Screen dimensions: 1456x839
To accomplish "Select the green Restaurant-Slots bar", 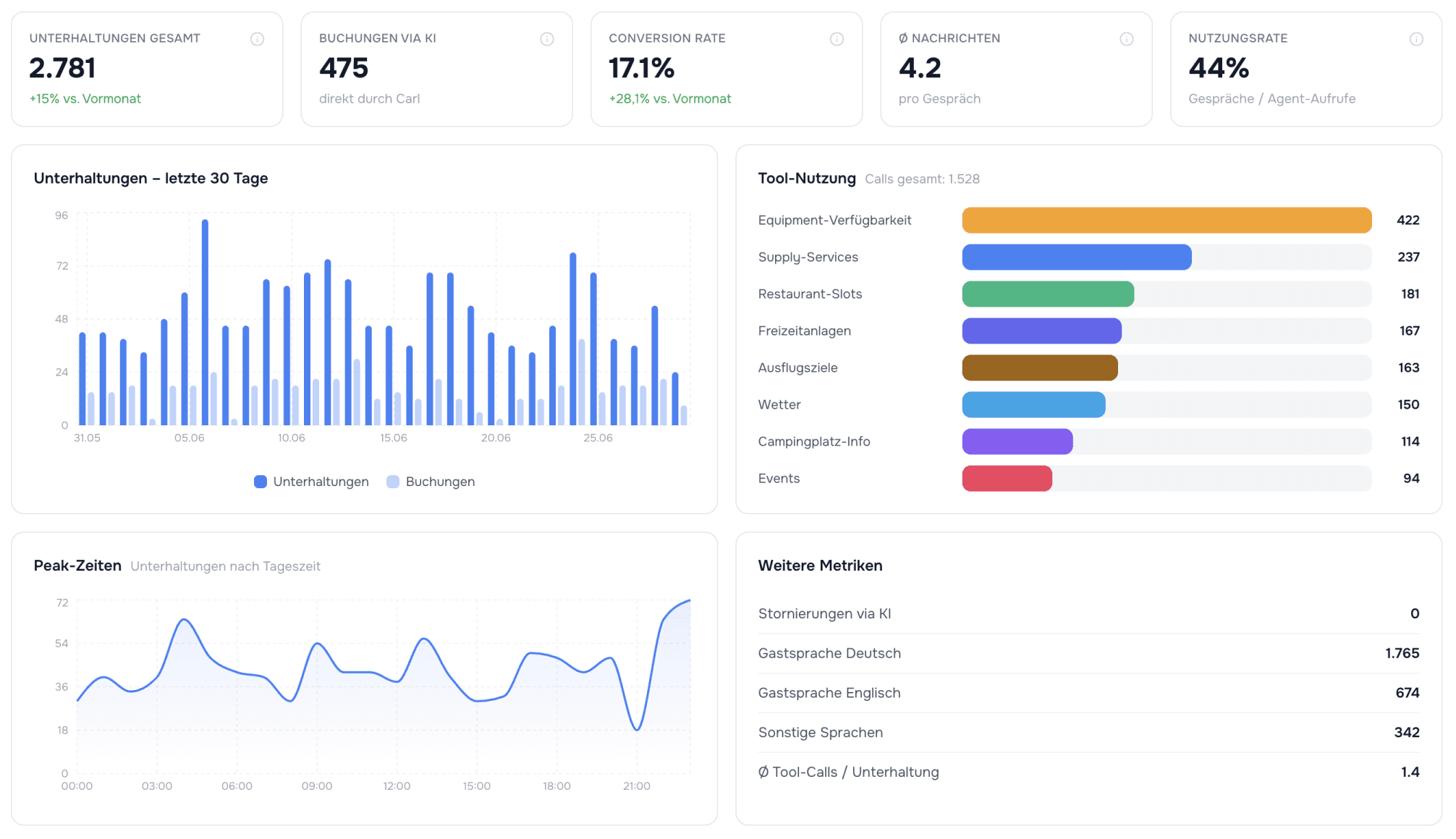I will coord(1048,294).
